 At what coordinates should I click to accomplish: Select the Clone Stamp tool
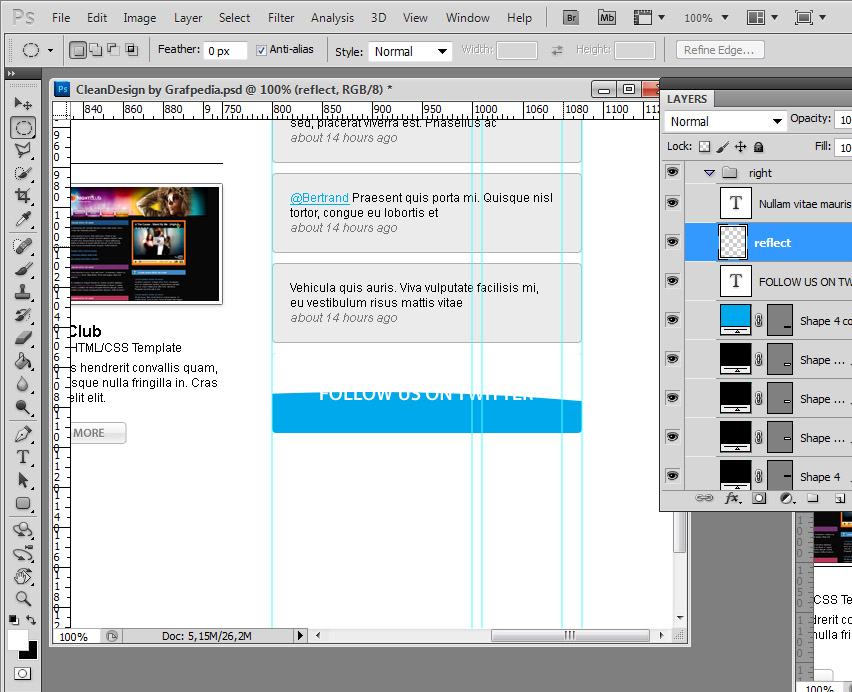(23, 292)
